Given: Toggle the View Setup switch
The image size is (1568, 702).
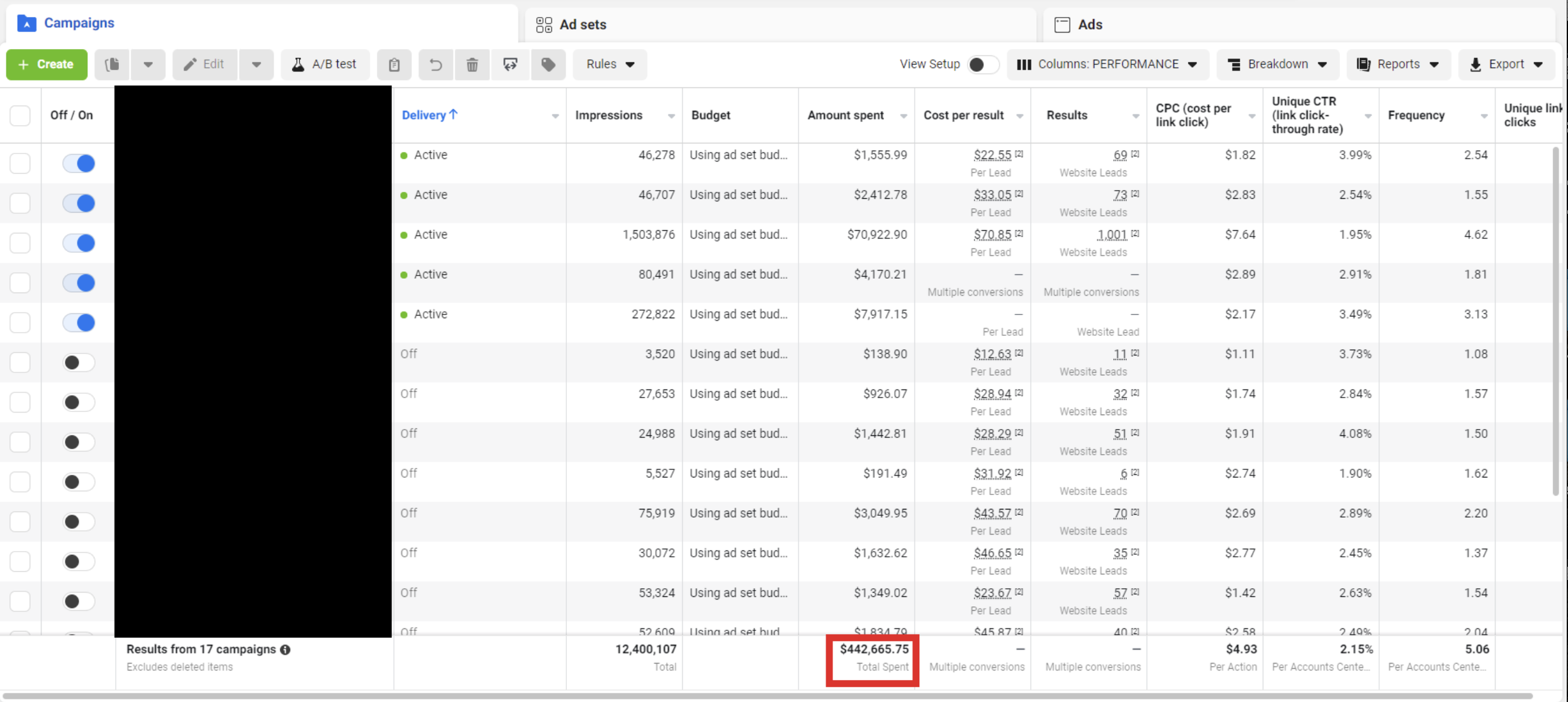Looking at the screenshot, I should 983,64.
